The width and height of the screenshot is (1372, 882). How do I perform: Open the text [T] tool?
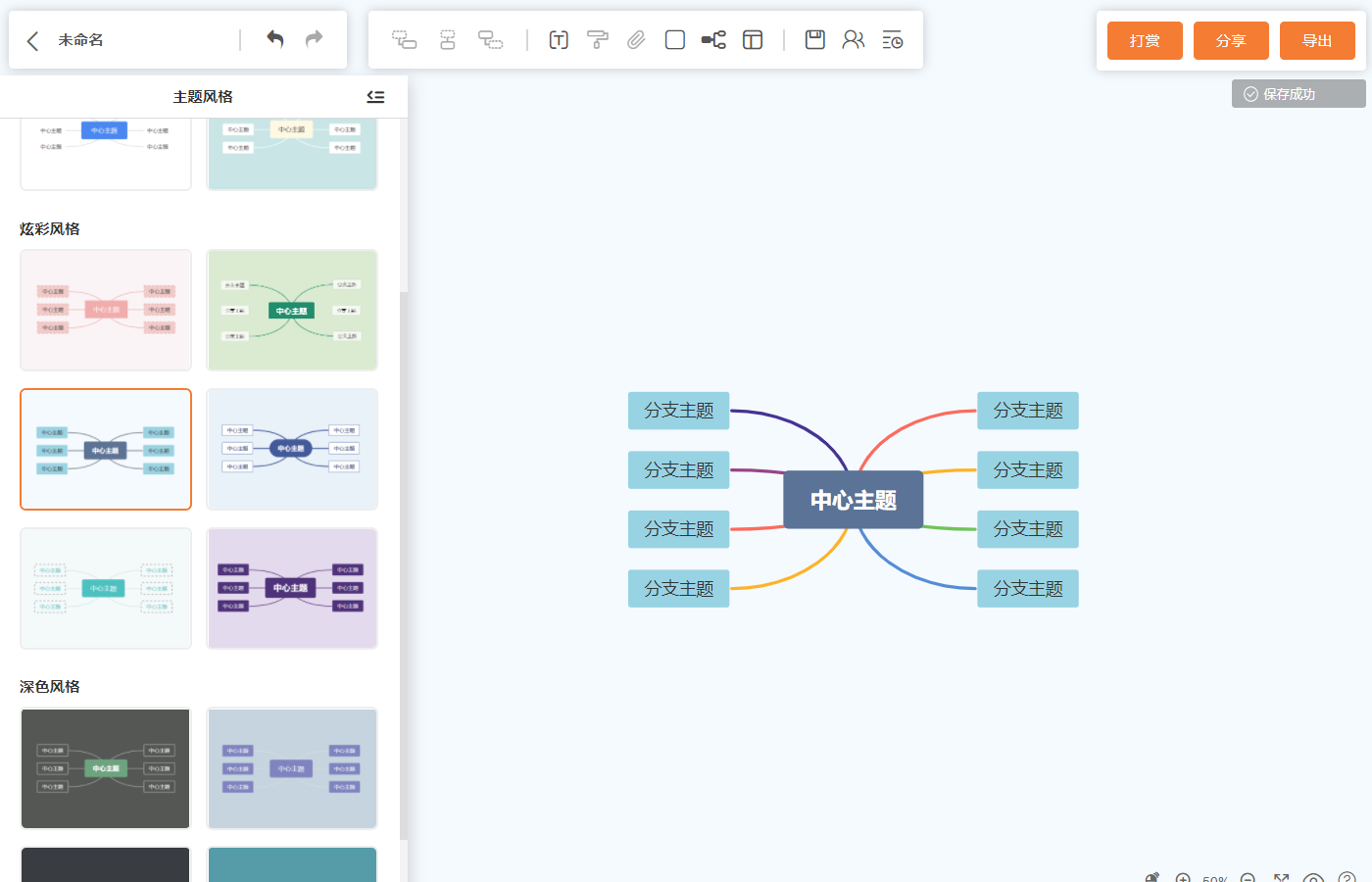(559, 39)
